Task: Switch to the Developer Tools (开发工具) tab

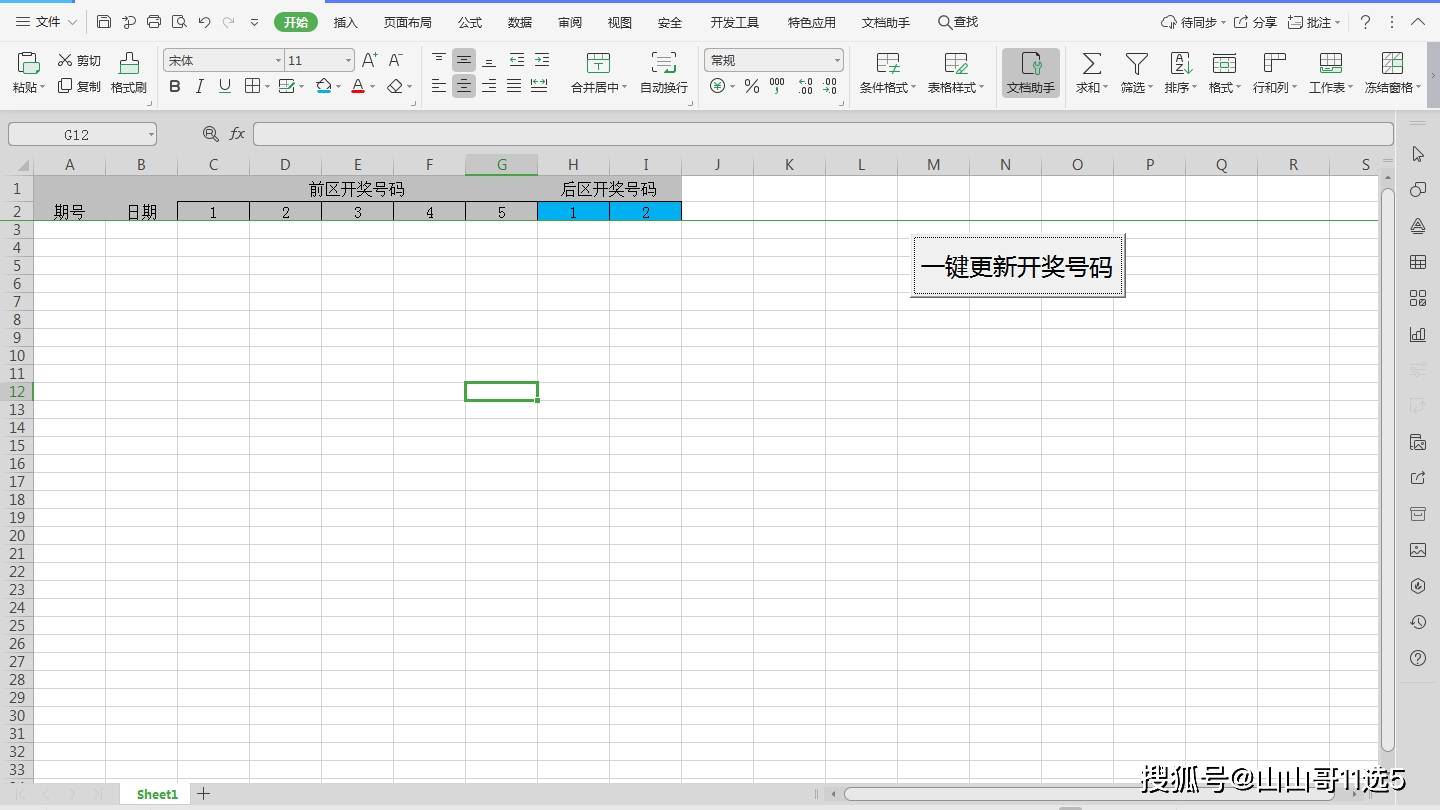Action: click(x=735, y=22)
